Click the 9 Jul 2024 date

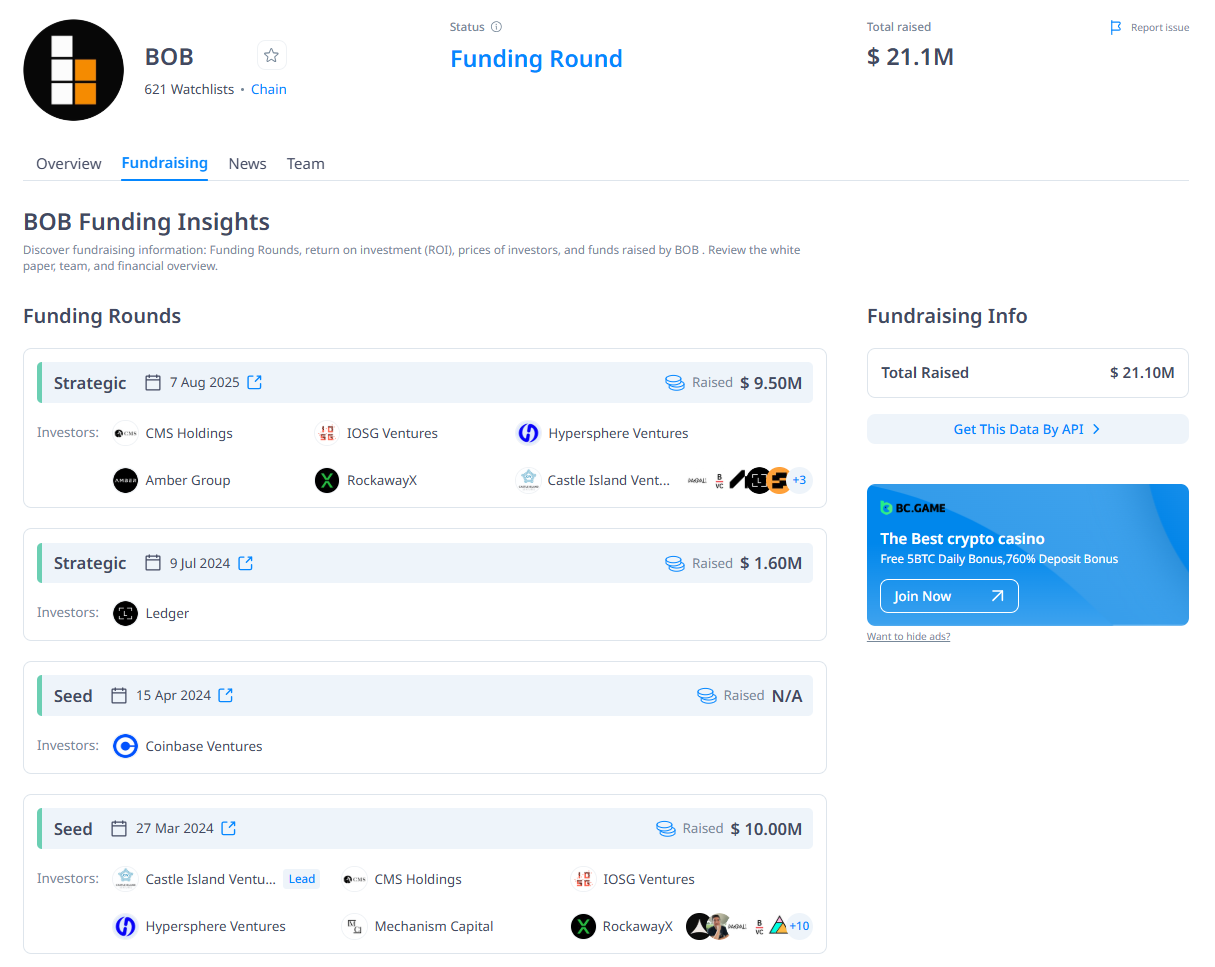tap(200, 563)
